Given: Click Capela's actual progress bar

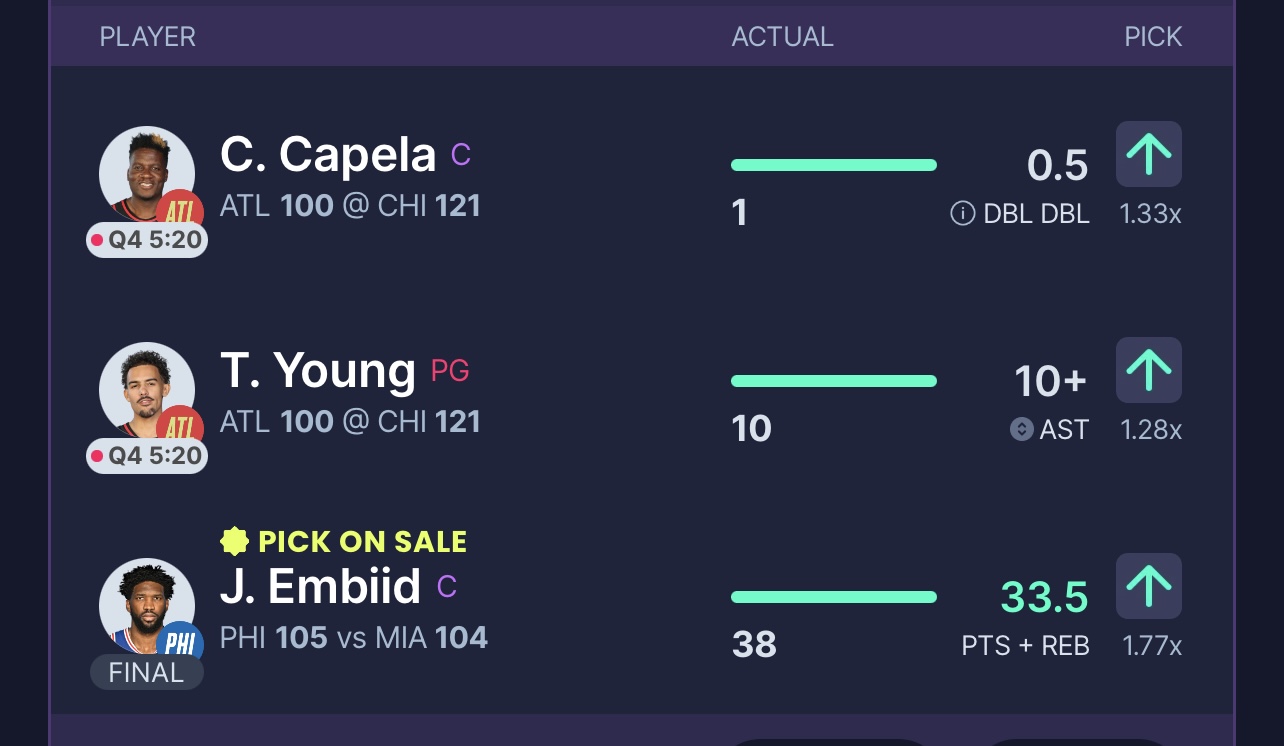Looking at the screenshot, I should pos(833,165).
